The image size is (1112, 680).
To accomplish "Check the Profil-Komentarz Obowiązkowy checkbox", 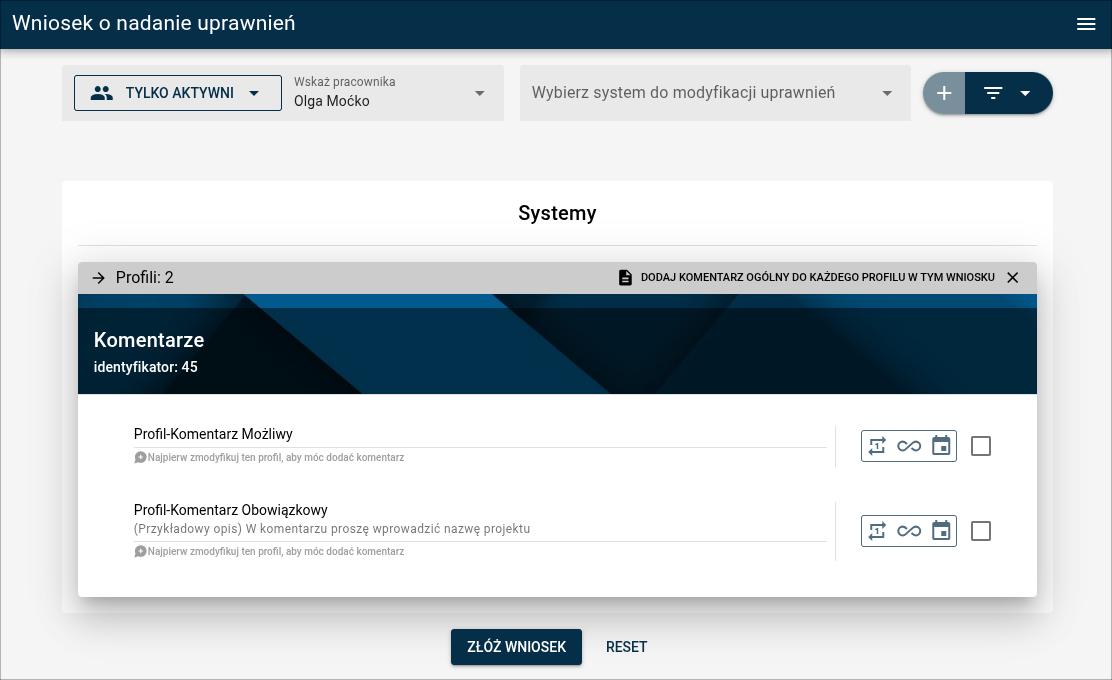I will (x=981, y=531).
